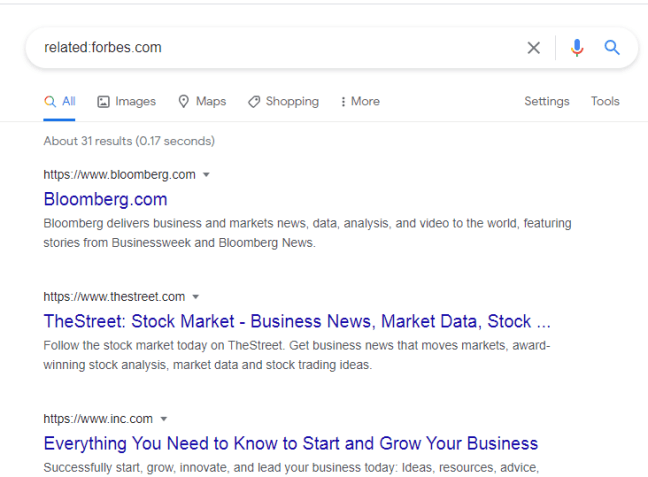Select the All results tab
648x477 pixels.
(60, 101)
